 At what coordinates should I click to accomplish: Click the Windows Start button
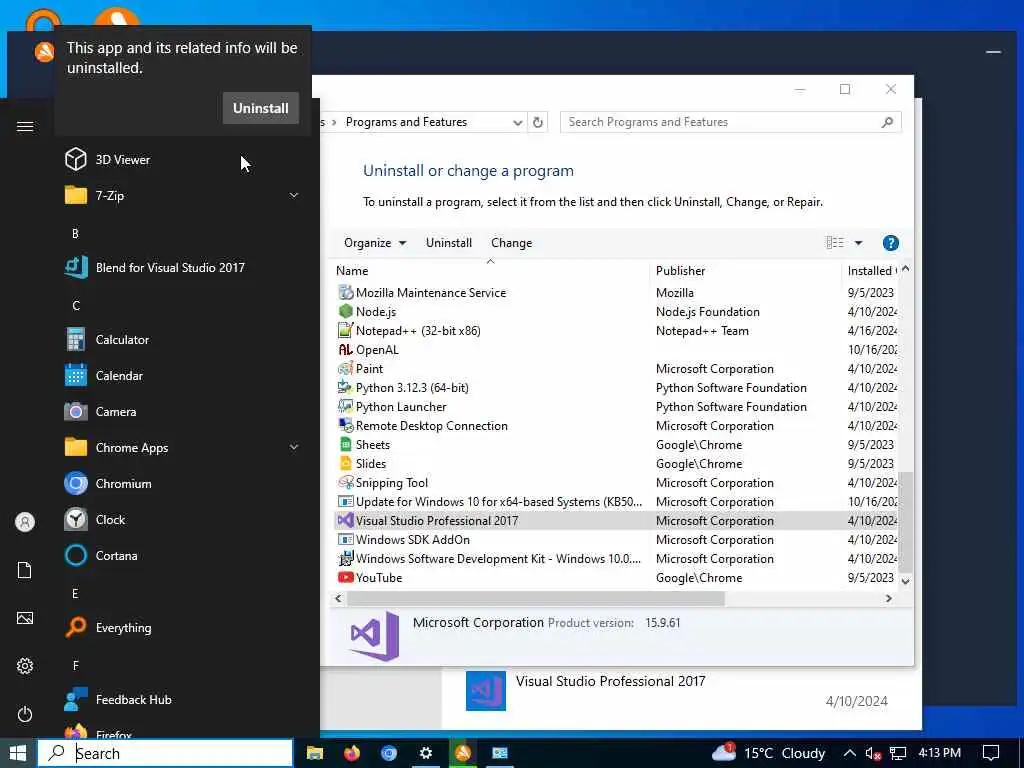pos(18,753)
